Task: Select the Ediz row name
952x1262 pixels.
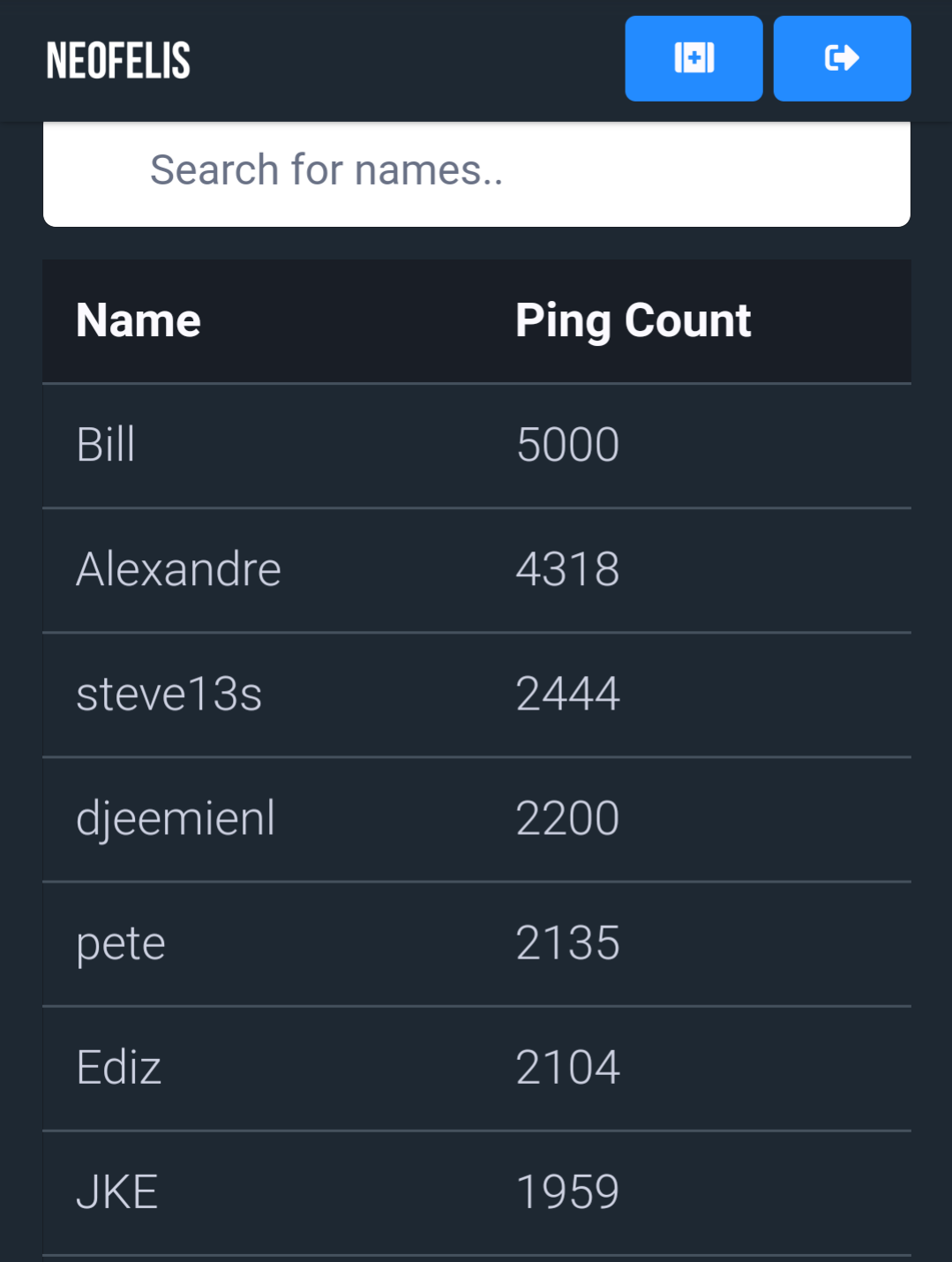Action: pos(119,1068)
